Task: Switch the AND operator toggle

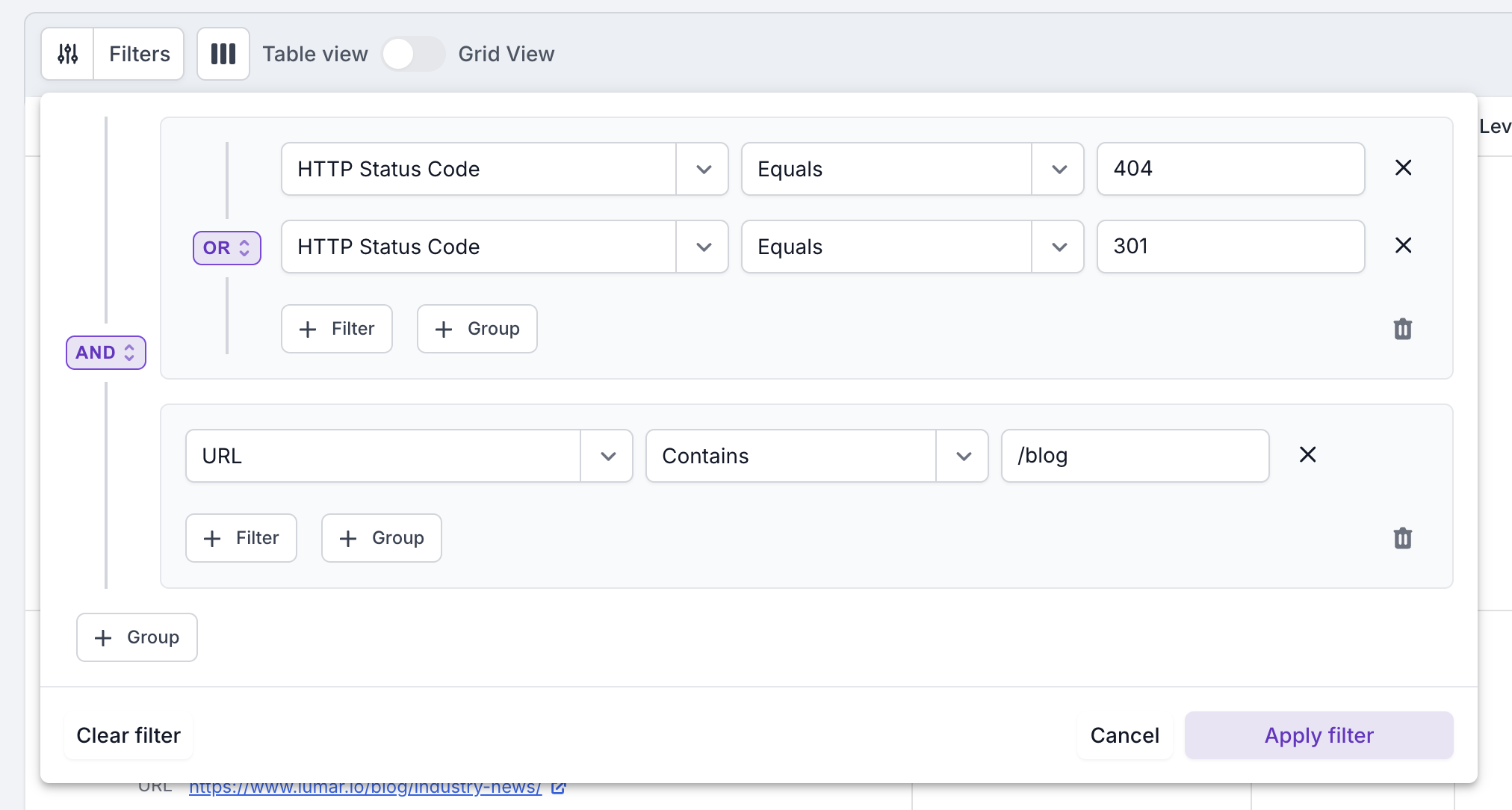Action: pyautogui.click(x=106, y=353)
